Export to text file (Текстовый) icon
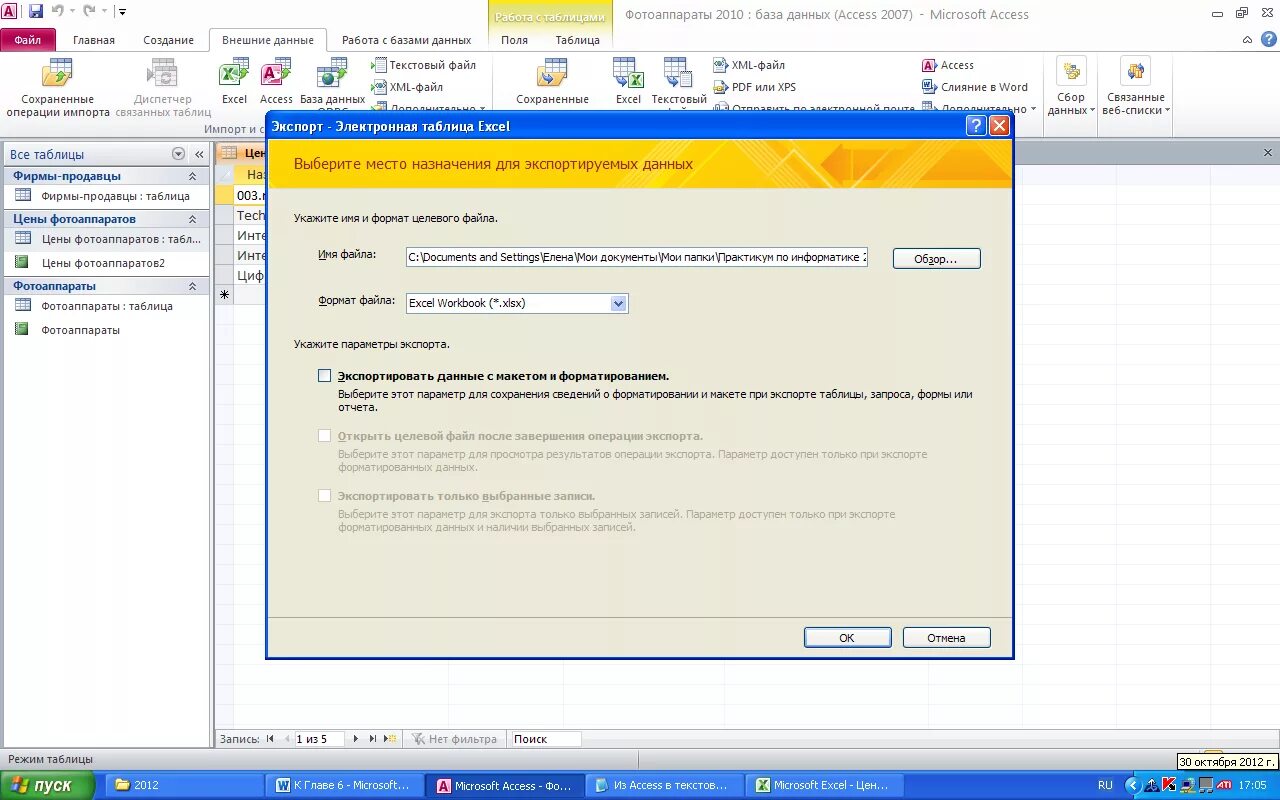Screen dimensions: 1280x800 pyautogui.click(x=679, y=81)
